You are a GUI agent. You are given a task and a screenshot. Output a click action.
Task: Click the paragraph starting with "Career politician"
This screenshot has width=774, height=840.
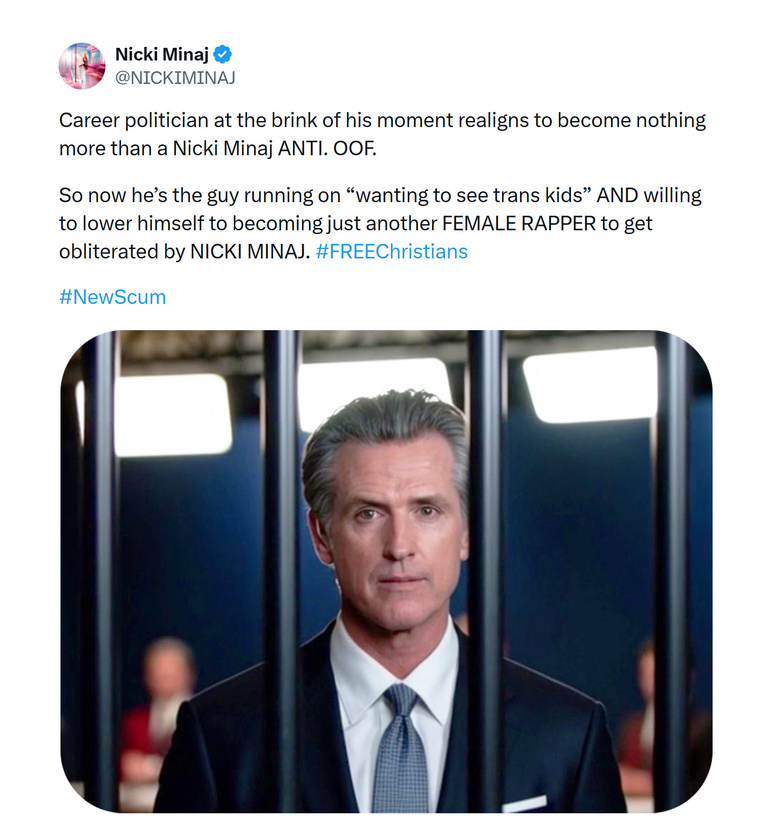coord(382,134)
